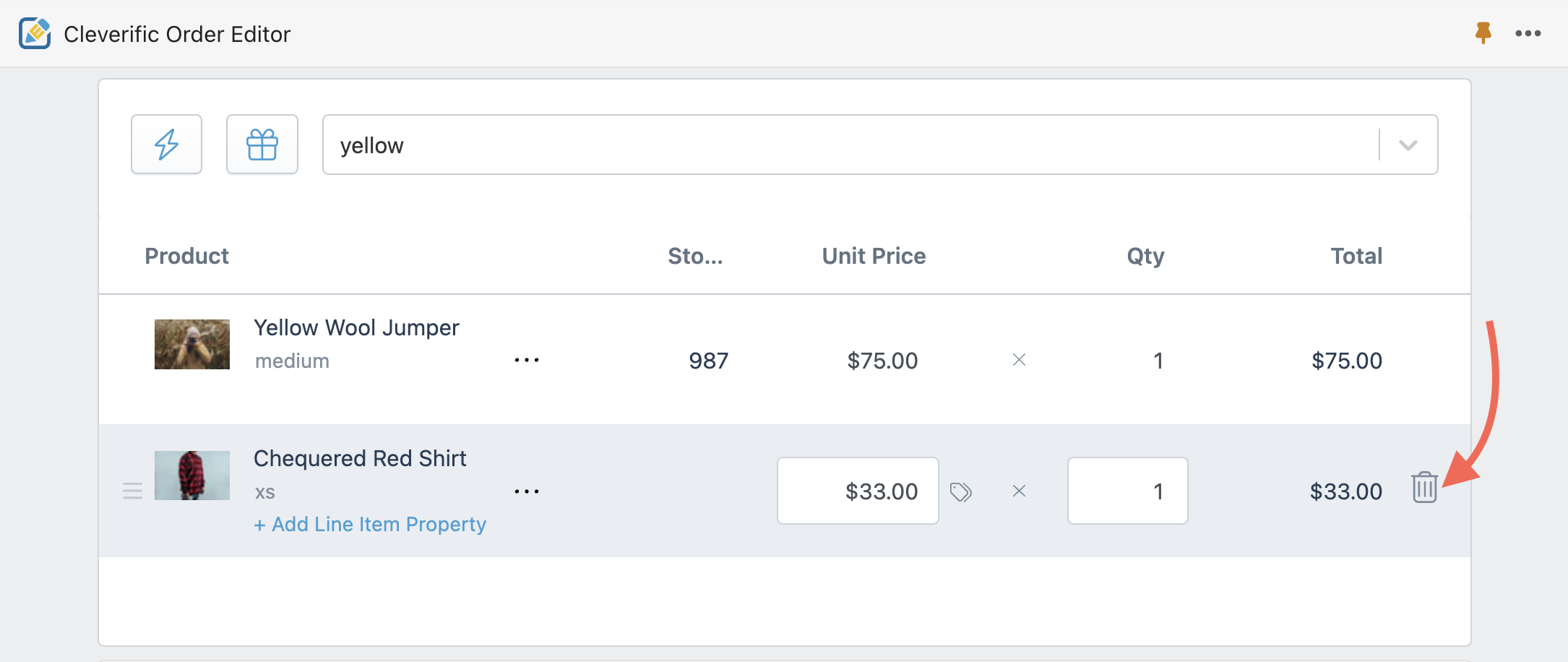The width and height of the screenshot is (1568, 662).
Task: Click the Unit Price column header
Action: point(874,256)
